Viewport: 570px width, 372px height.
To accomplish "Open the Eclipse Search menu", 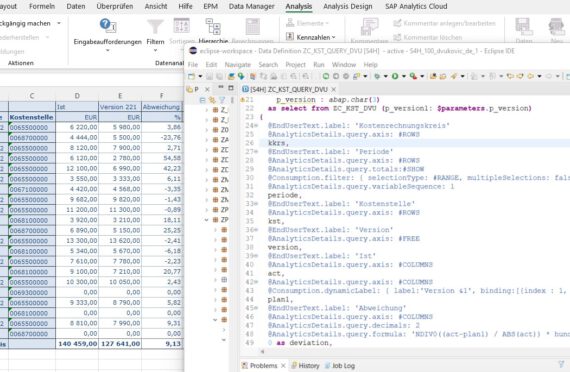I will coord(268,65).
